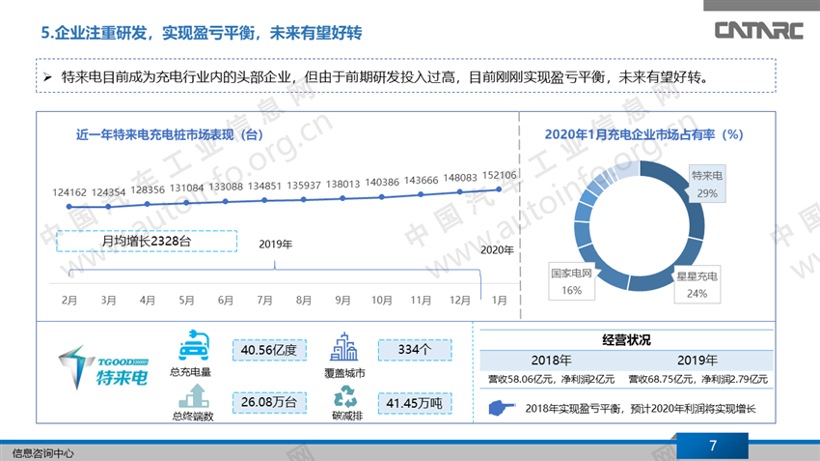Click the 148083 data label
Screen dimensions: 820x461
click(x=460, y=178)
